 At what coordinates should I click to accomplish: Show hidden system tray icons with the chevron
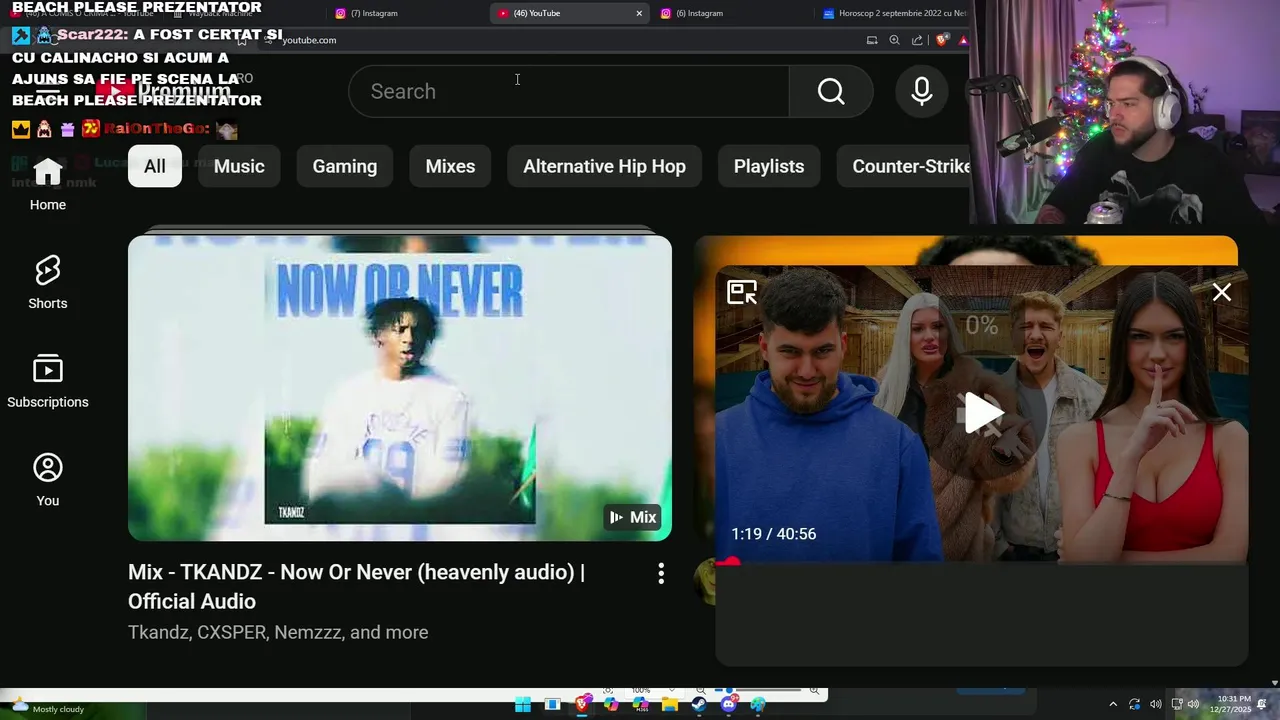pyautogui.click(x=1113, y=705)
